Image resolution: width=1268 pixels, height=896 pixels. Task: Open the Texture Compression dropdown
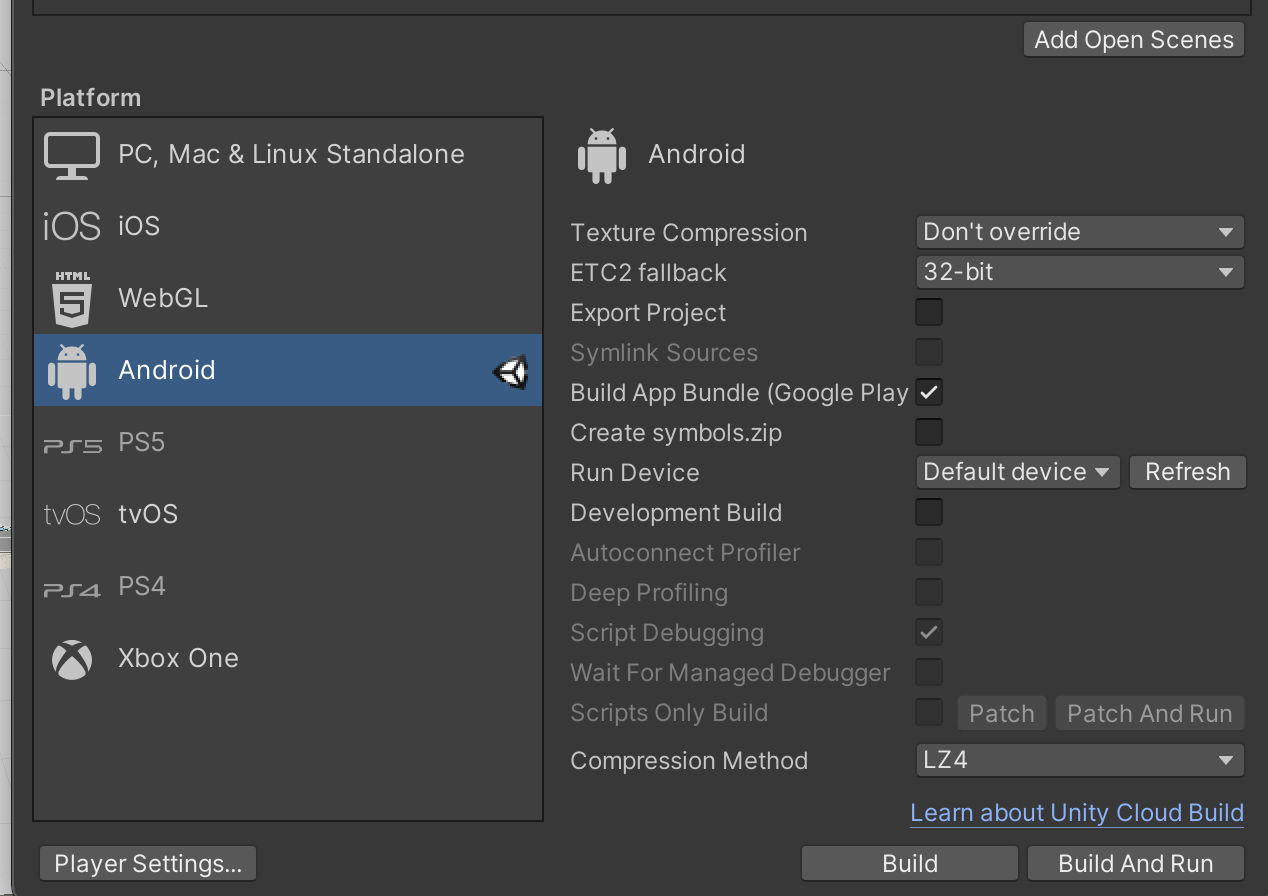coord(1079,232)
